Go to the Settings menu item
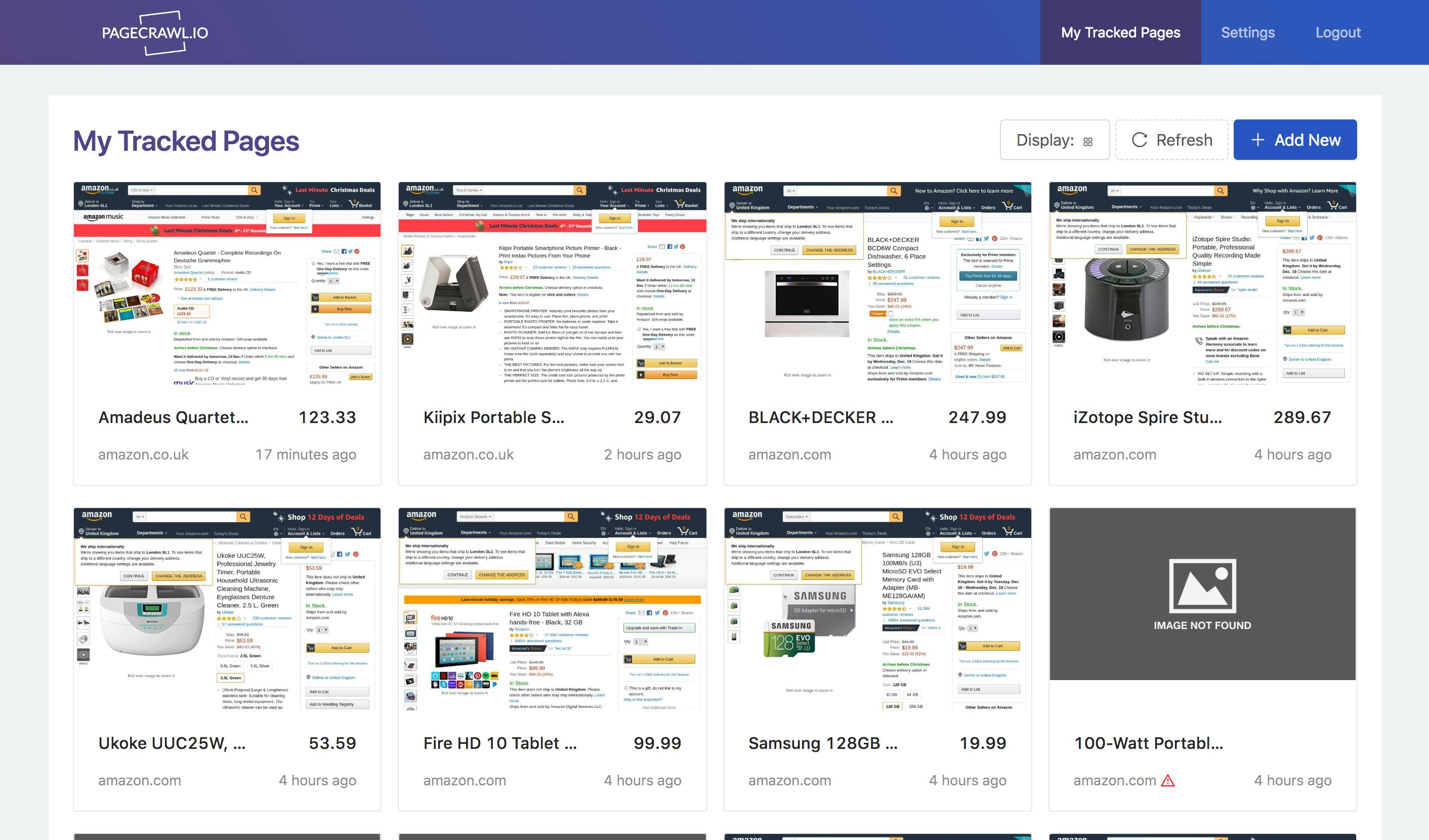 [x=1247, y=32]
